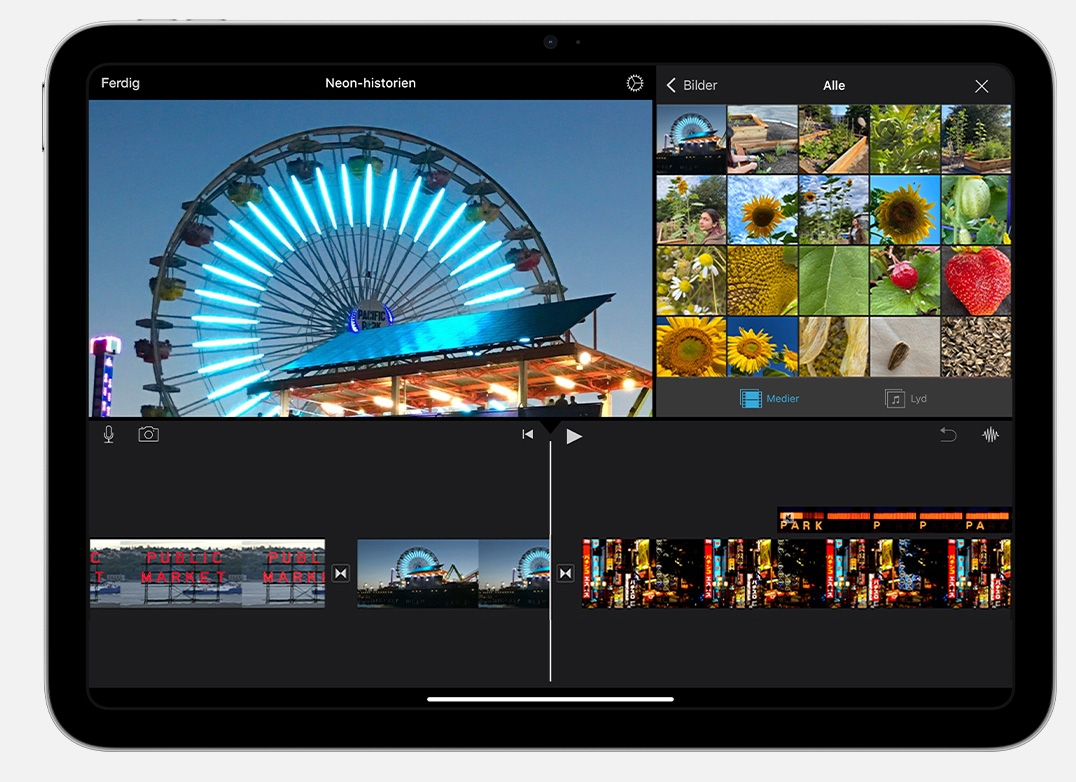The width and height of the screenshot is (1076, 782).
Task: Choose pile of sunflower seeds photo
Action: click(x=976, y=346)
